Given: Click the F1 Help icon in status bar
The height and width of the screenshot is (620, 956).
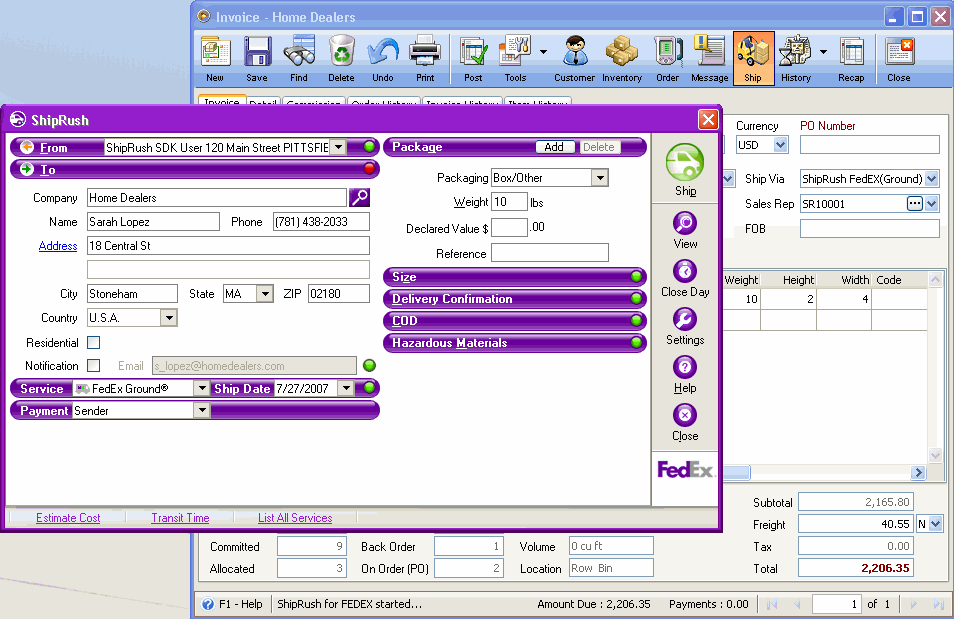Looking at the screenshot, I should (x=208, y=604).
